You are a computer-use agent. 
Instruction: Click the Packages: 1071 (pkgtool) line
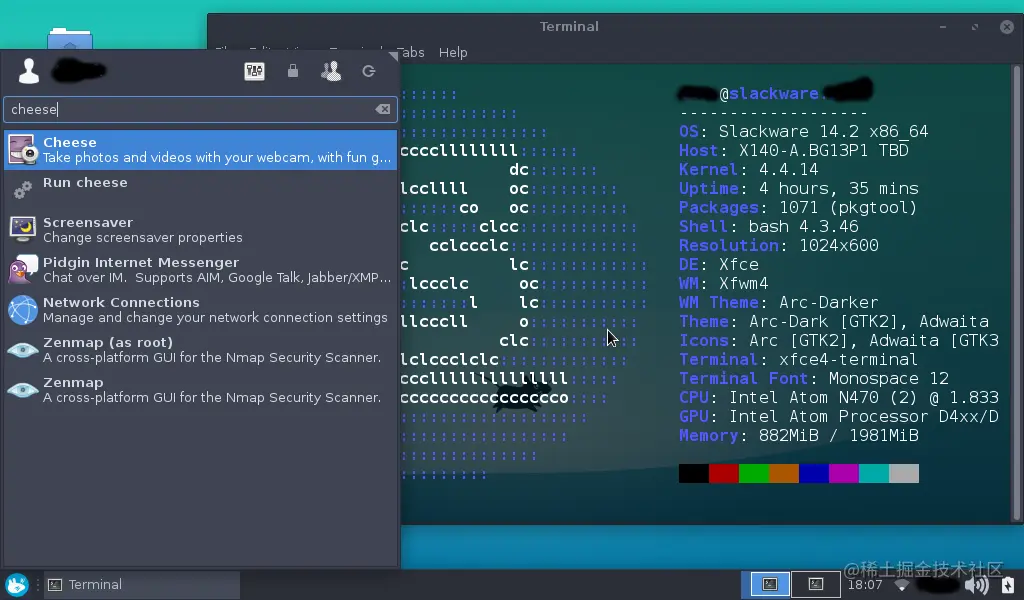tap(798, 208)
